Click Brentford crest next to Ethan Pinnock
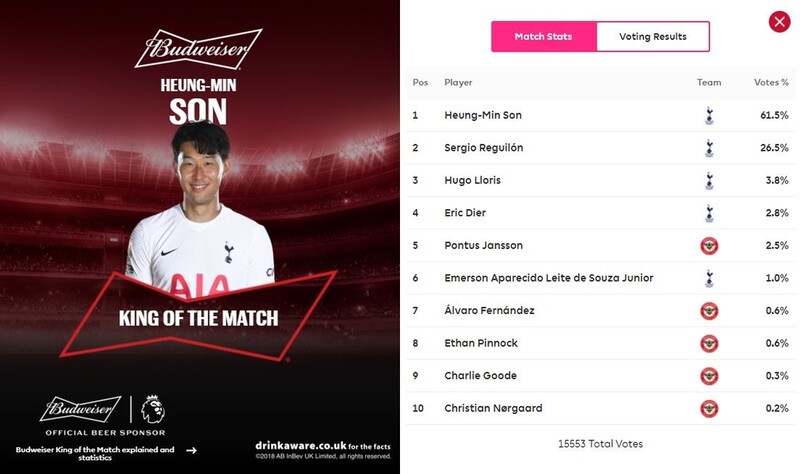 [x=709, y=343]
